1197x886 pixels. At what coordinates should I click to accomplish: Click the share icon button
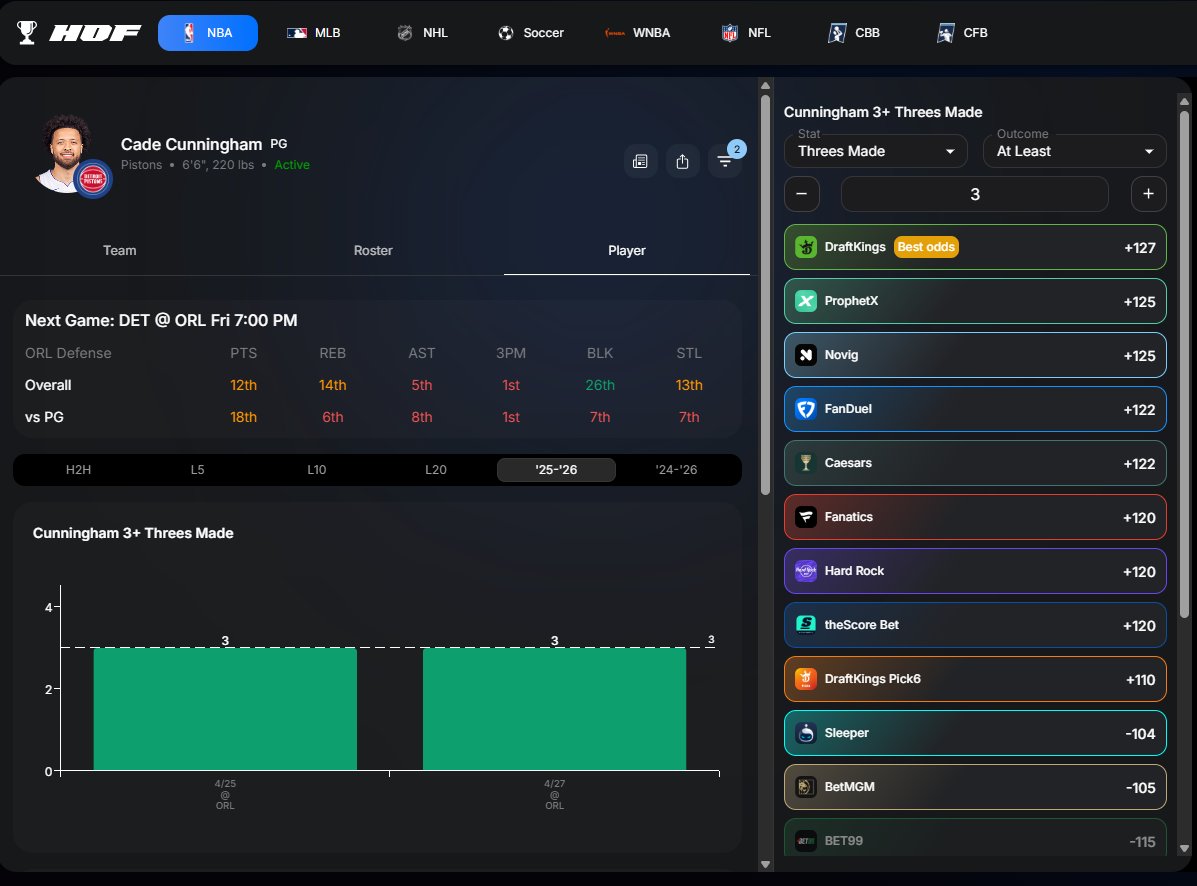[682, 162]
